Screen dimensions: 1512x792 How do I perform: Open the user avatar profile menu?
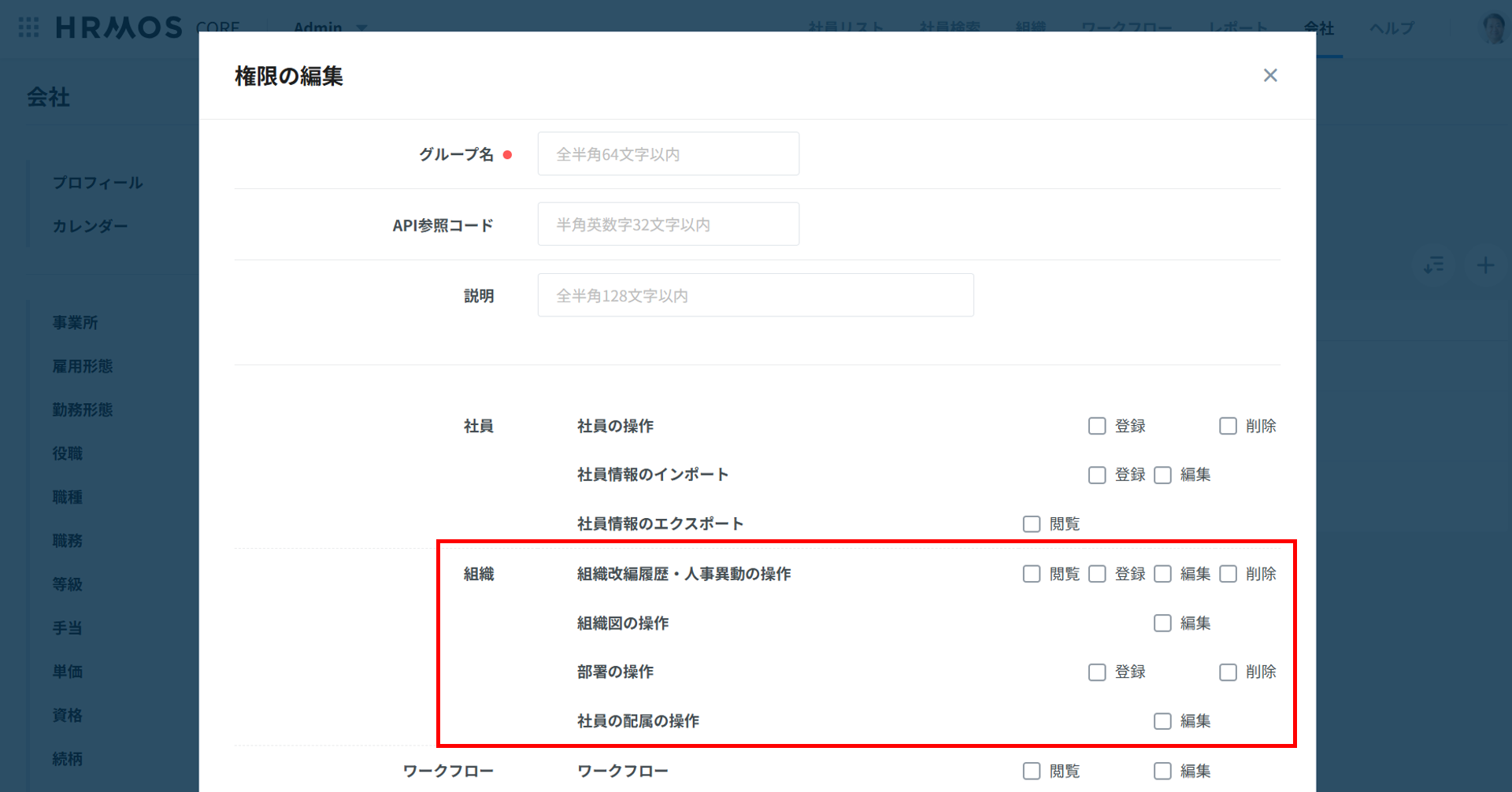pyautogui.click(x=1493, y=28)
